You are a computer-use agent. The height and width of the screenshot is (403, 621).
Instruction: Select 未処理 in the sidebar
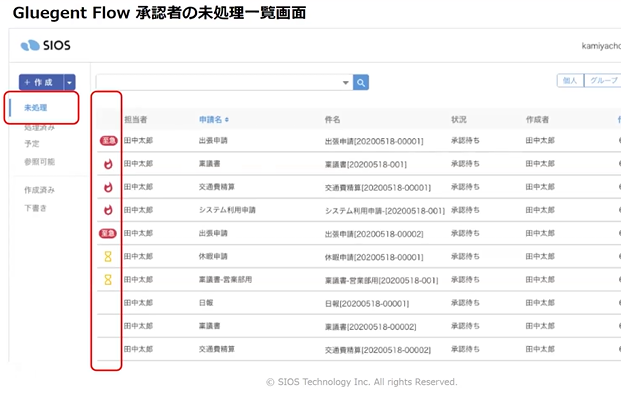pyautogui.click(x=36, y=108)
